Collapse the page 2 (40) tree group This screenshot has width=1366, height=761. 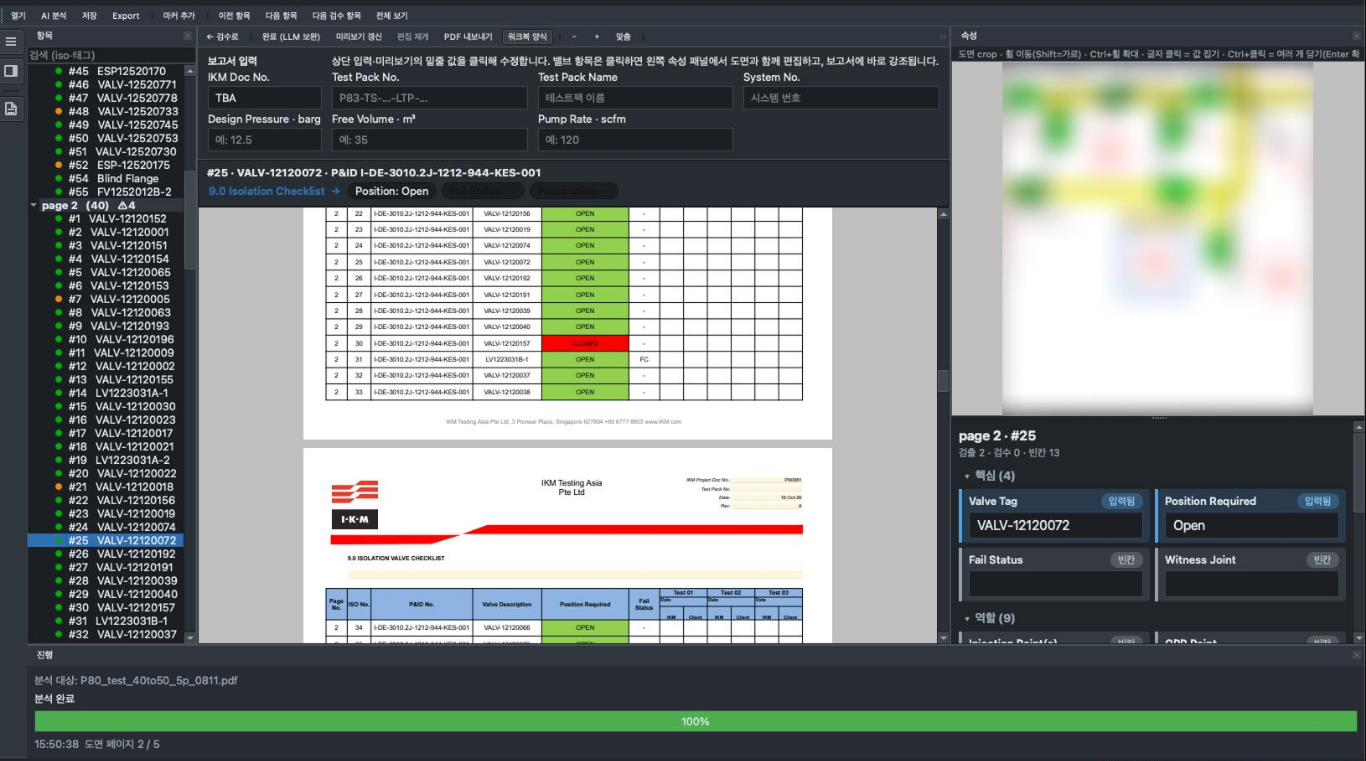point(35,206)
